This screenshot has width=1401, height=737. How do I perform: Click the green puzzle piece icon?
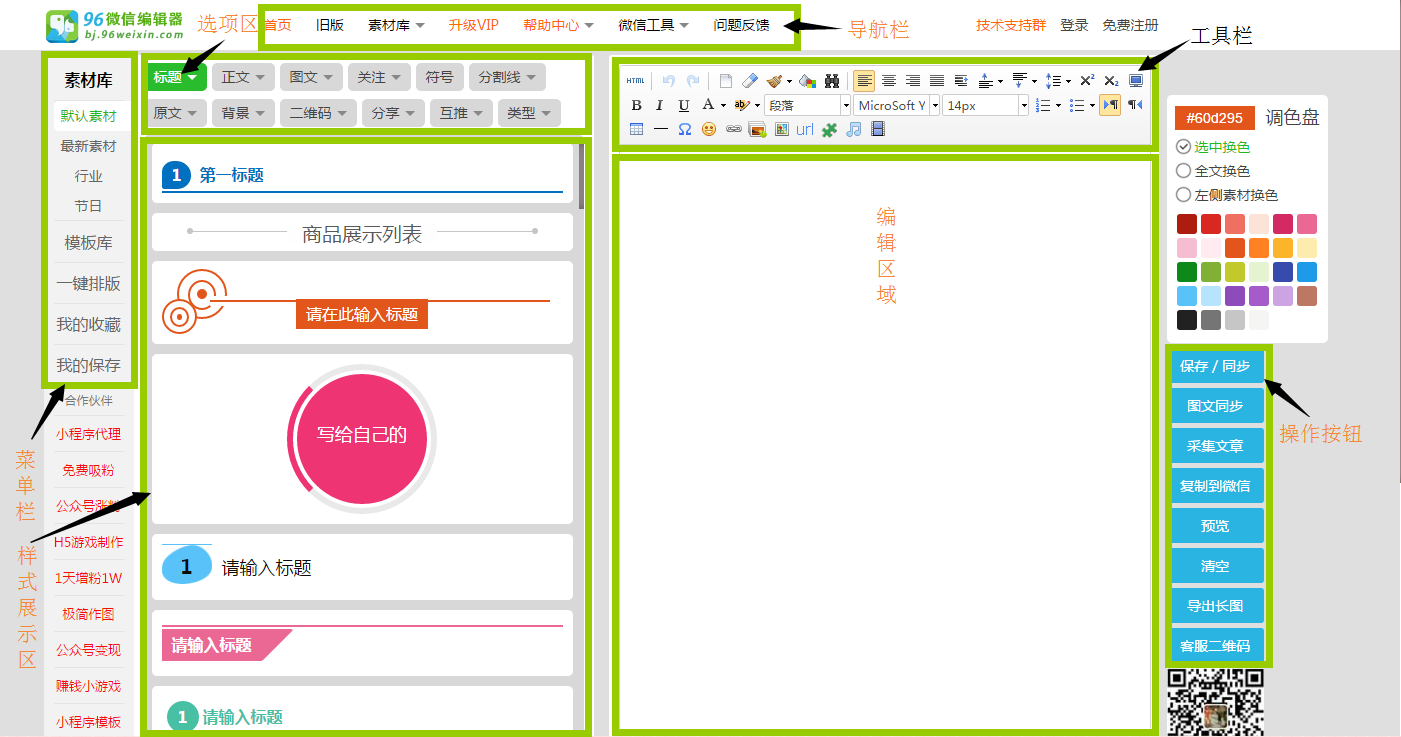(829, 129)
